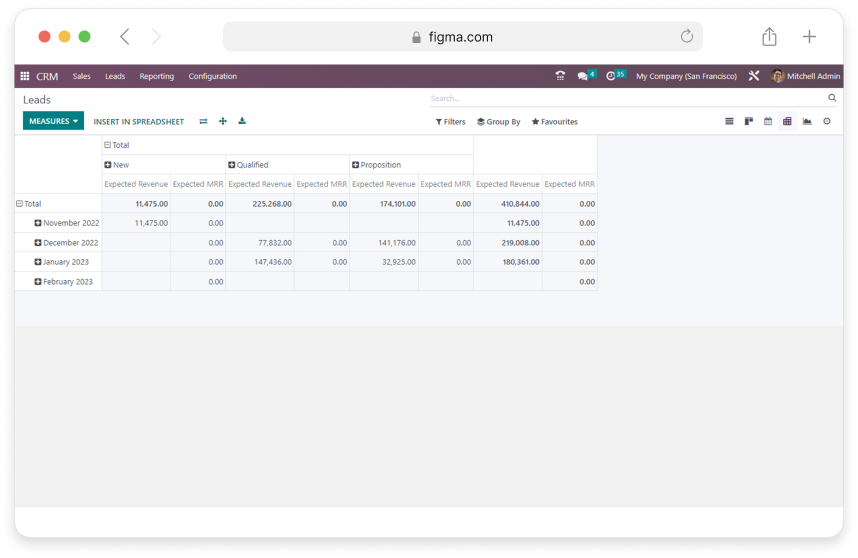This screenshot has width=858, height=558.
Task: Click the 180,361.00 cell
Action: (508, 262)
